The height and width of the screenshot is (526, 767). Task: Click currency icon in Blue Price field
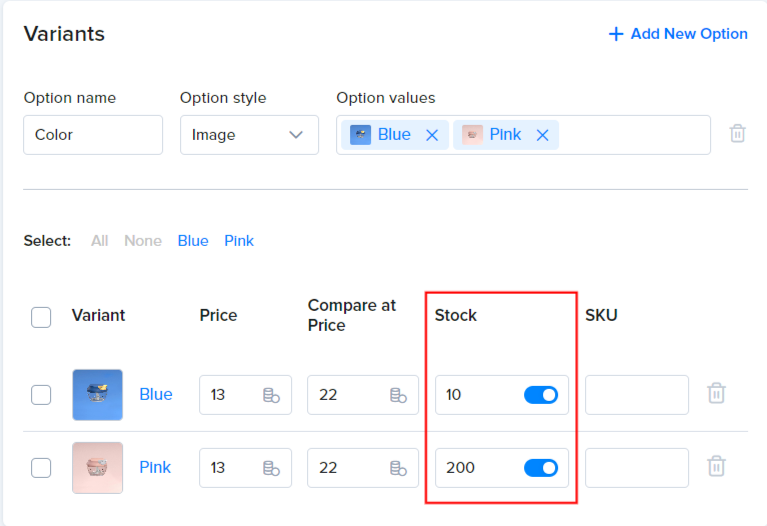pyautogui.click(x=271, y=395)
